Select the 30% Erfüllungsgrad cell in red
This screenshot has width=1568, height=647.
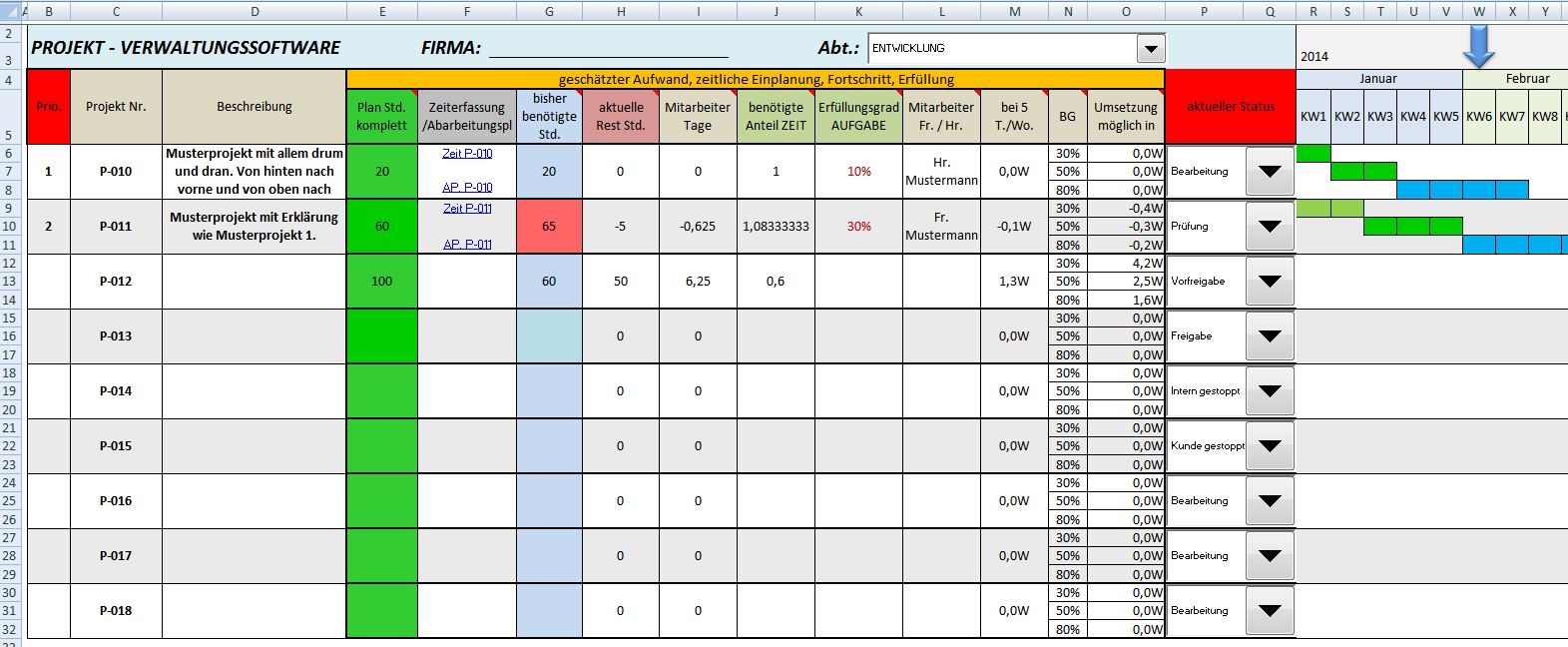pyautogui.click(x=858, y=227)
